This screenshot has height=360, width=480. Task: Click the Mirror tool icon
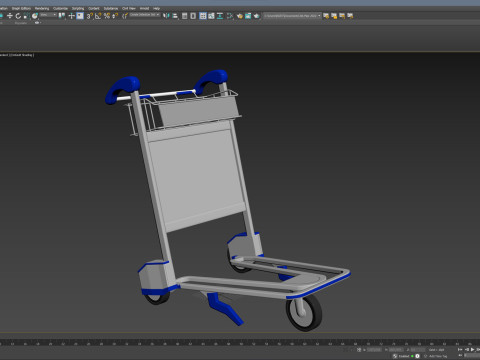point(166,16)
